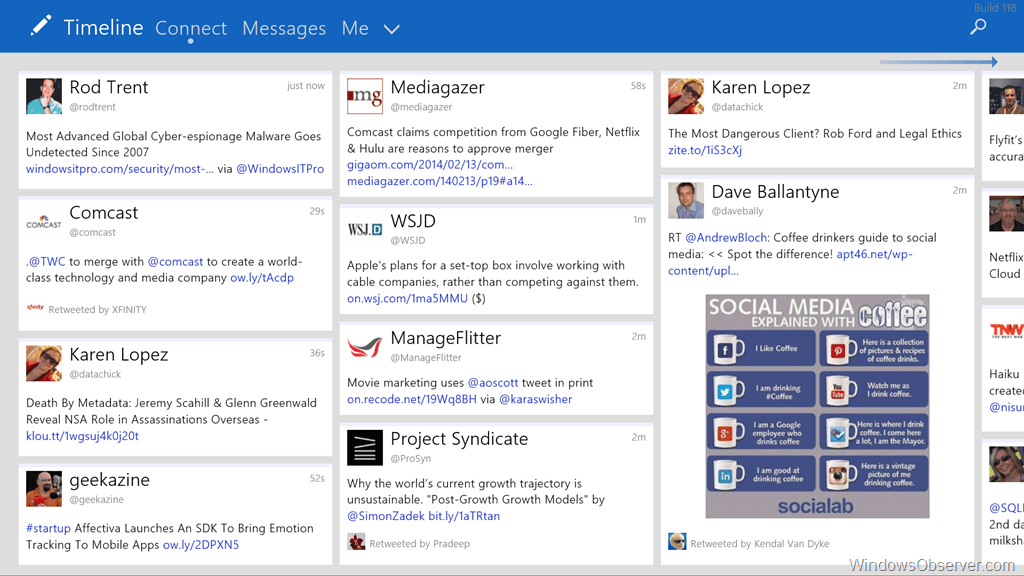
Task: Click the @TWC mention in Comcast's tweet
Action: coord(46,261)
